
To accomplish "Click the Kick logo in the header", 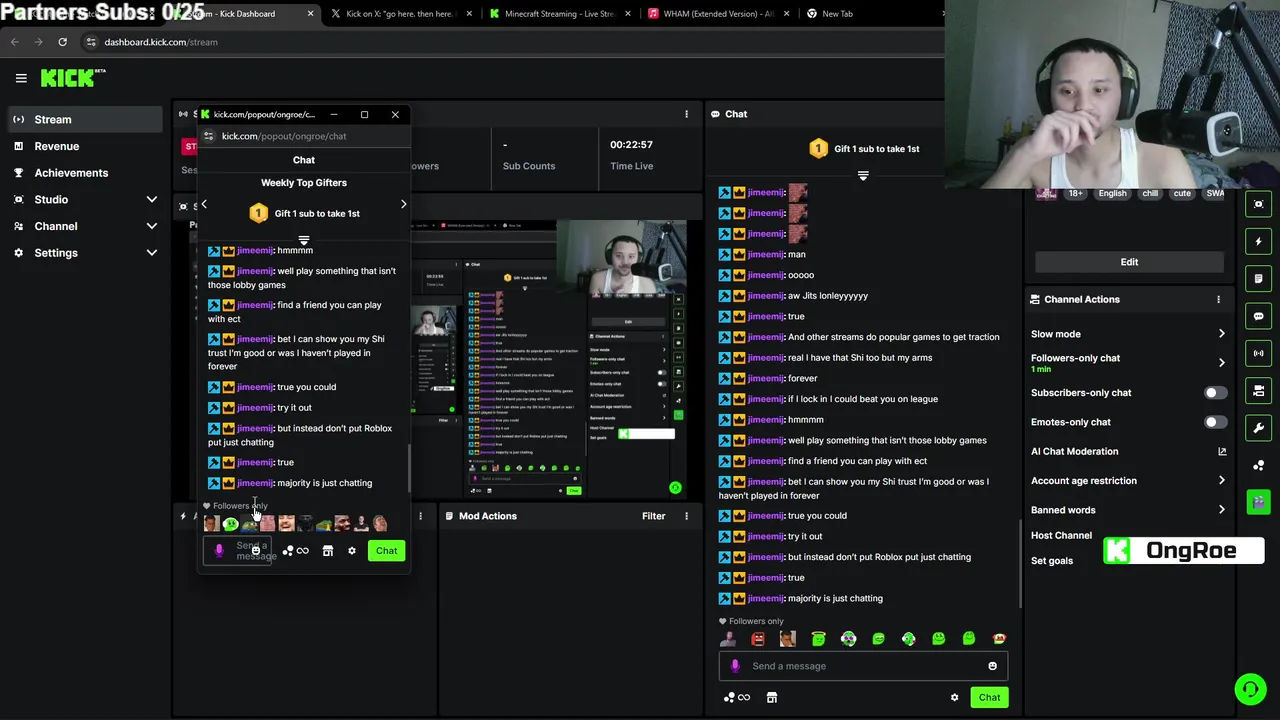I will [x=72, y=78].
